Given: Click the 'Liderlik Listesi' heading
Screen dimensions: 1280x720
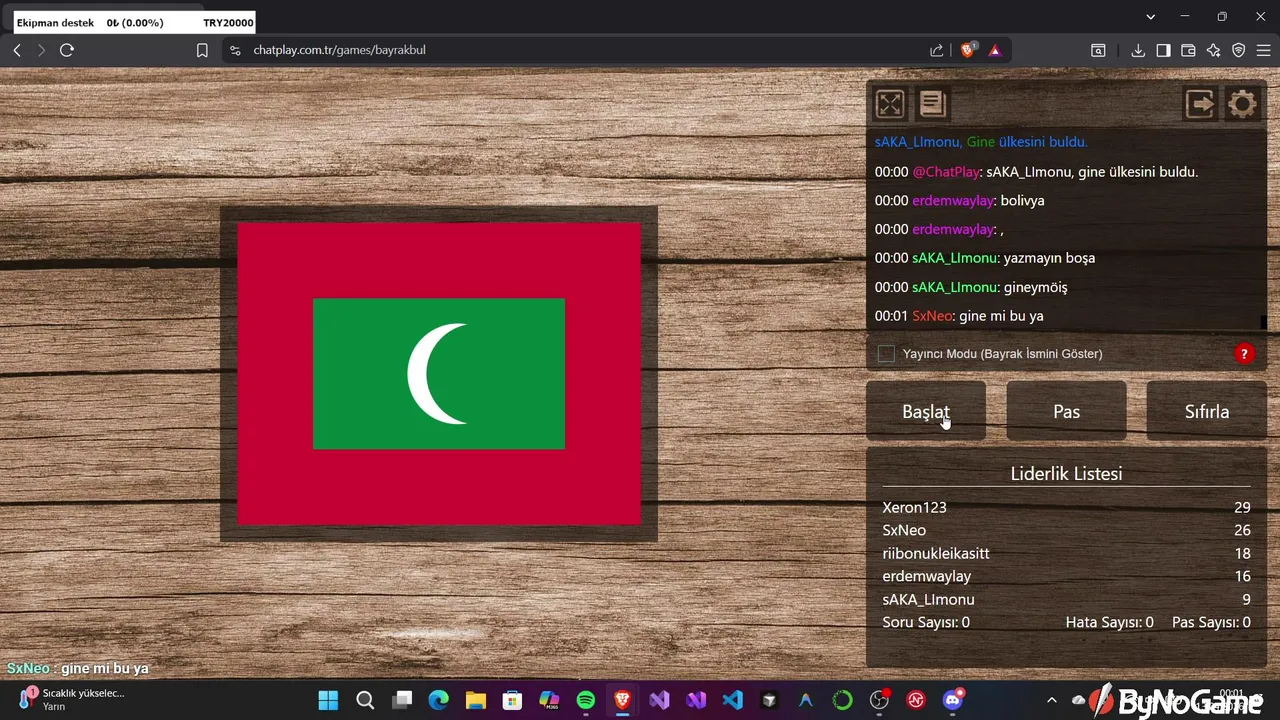Looking at the screenshot, I should pyautogui.click(x=1066, y=474).
